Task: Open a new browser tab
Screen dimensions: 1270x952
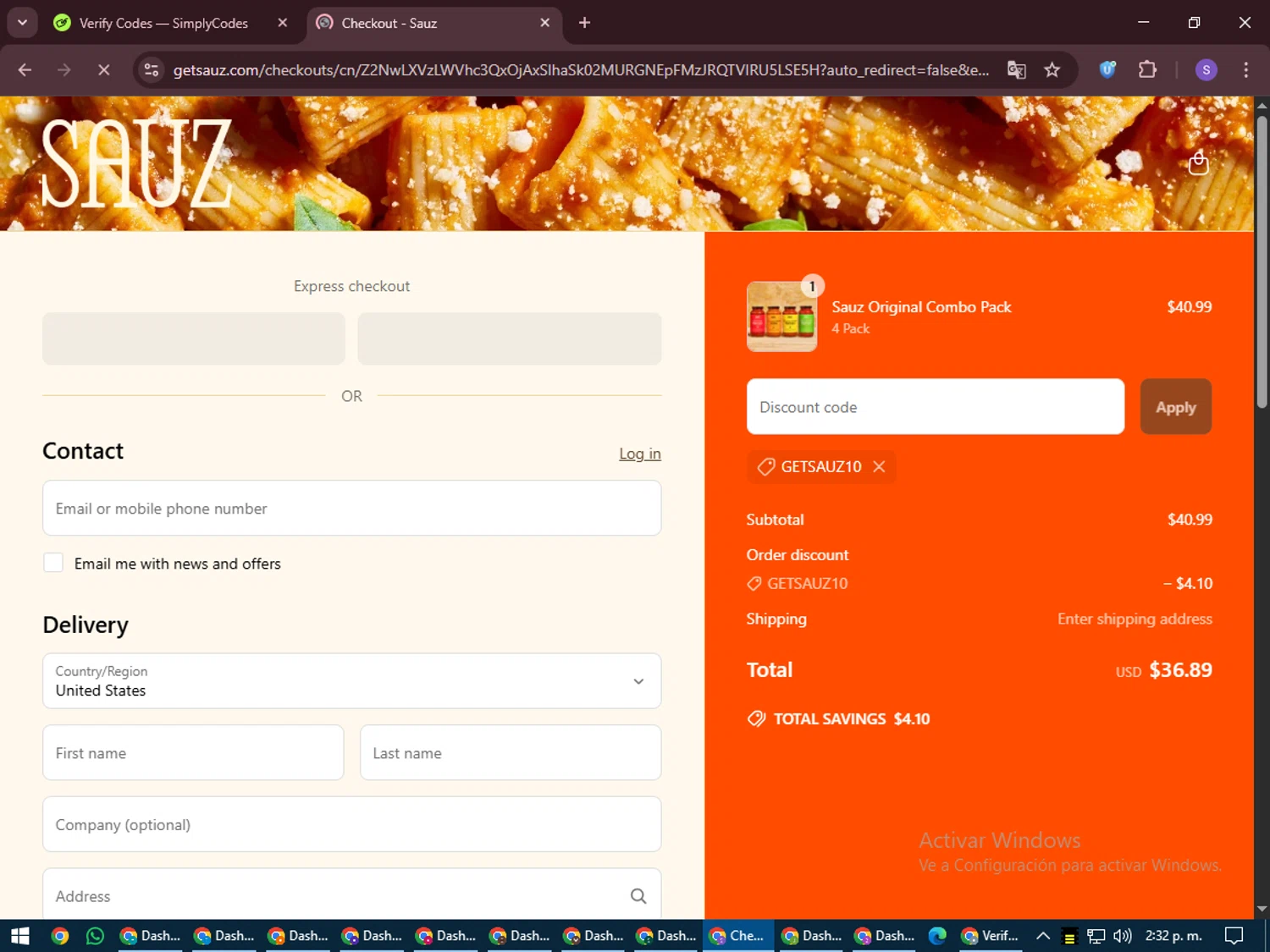Action: (x=584, y=23)
